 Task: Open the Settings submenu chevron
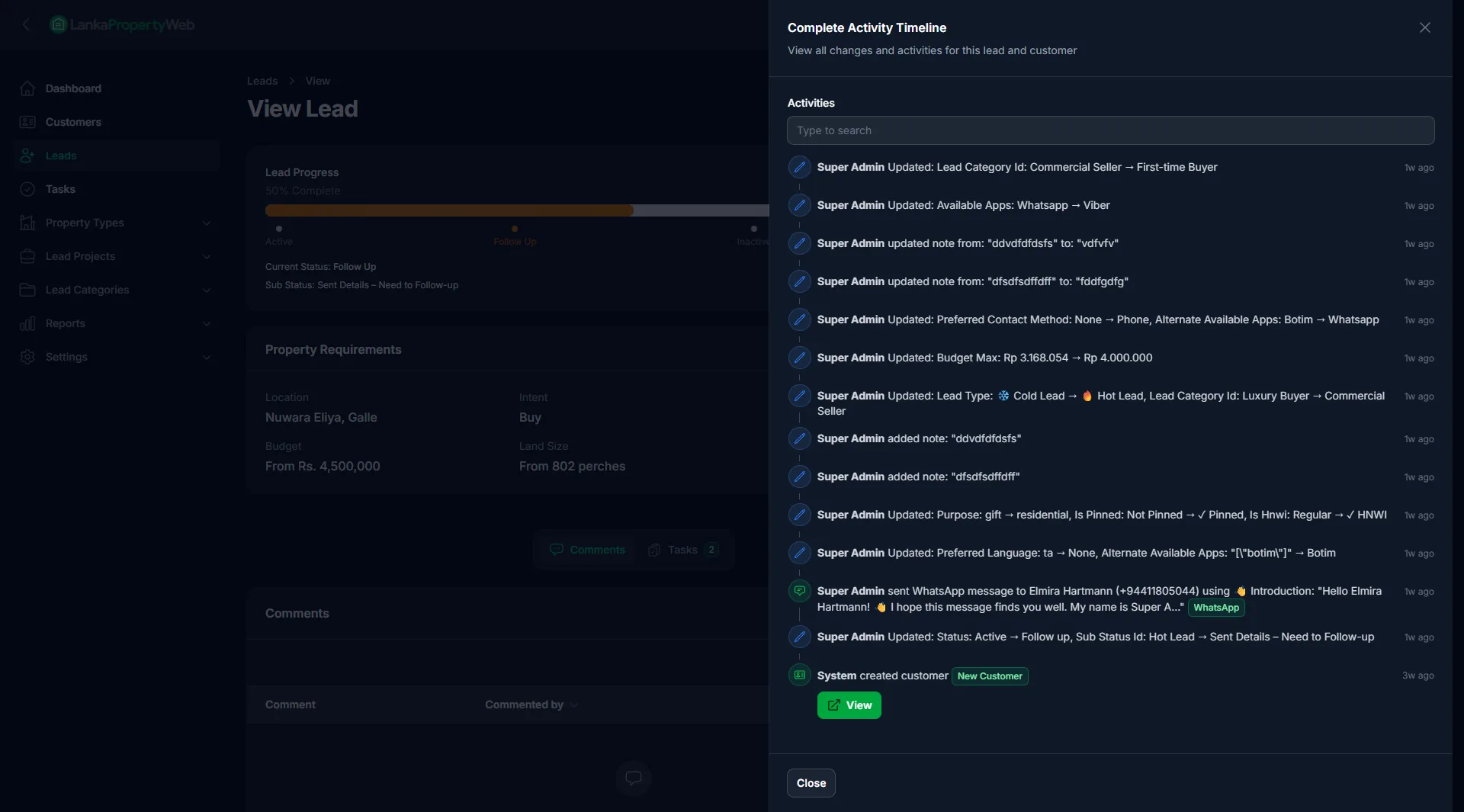point(207,357)
